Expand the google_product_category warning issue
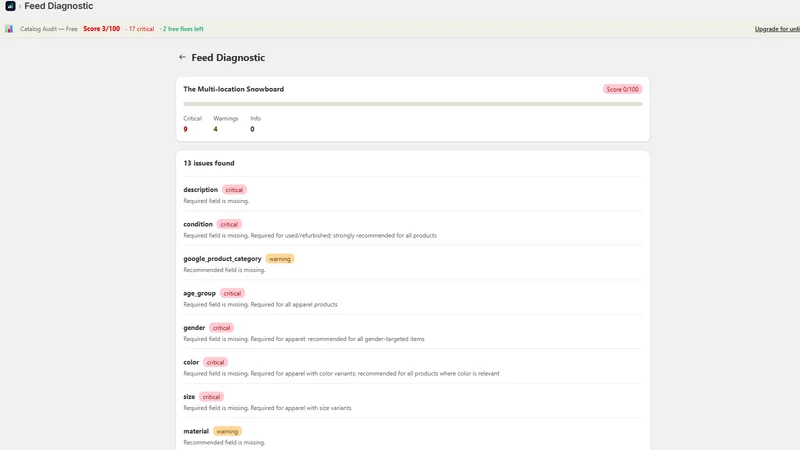The width and height of the screenshot is (800, 450). [413, 264]
